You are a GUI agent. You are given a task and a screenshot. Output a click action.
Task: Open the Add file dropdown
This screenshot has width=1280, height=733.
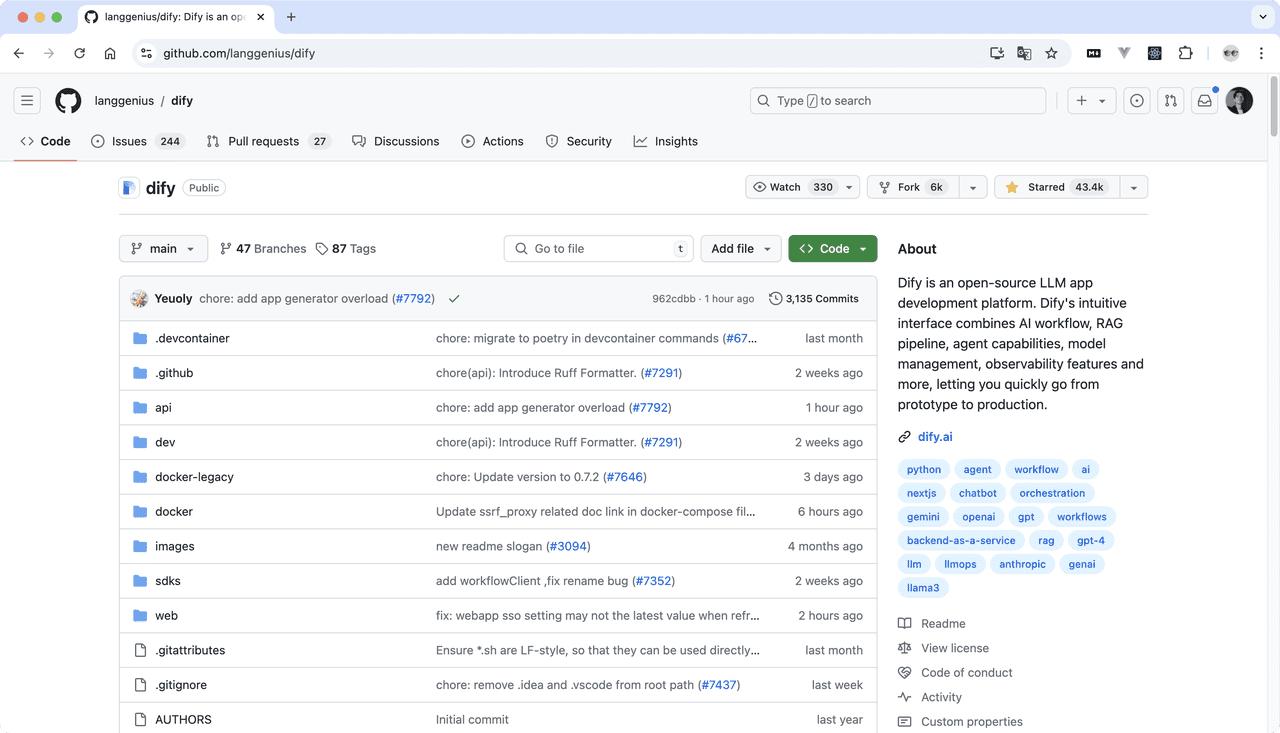coord(742,249)
